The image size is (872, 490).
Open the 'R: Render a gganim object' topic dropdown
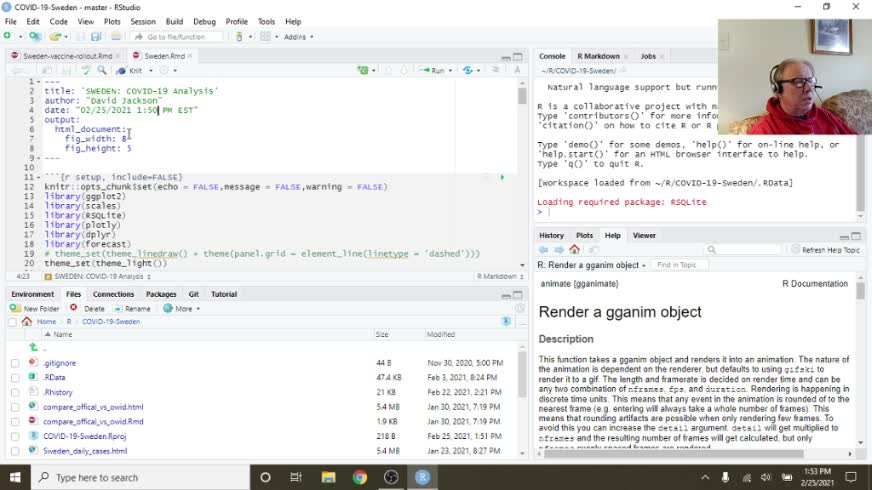tap(591, 265)
